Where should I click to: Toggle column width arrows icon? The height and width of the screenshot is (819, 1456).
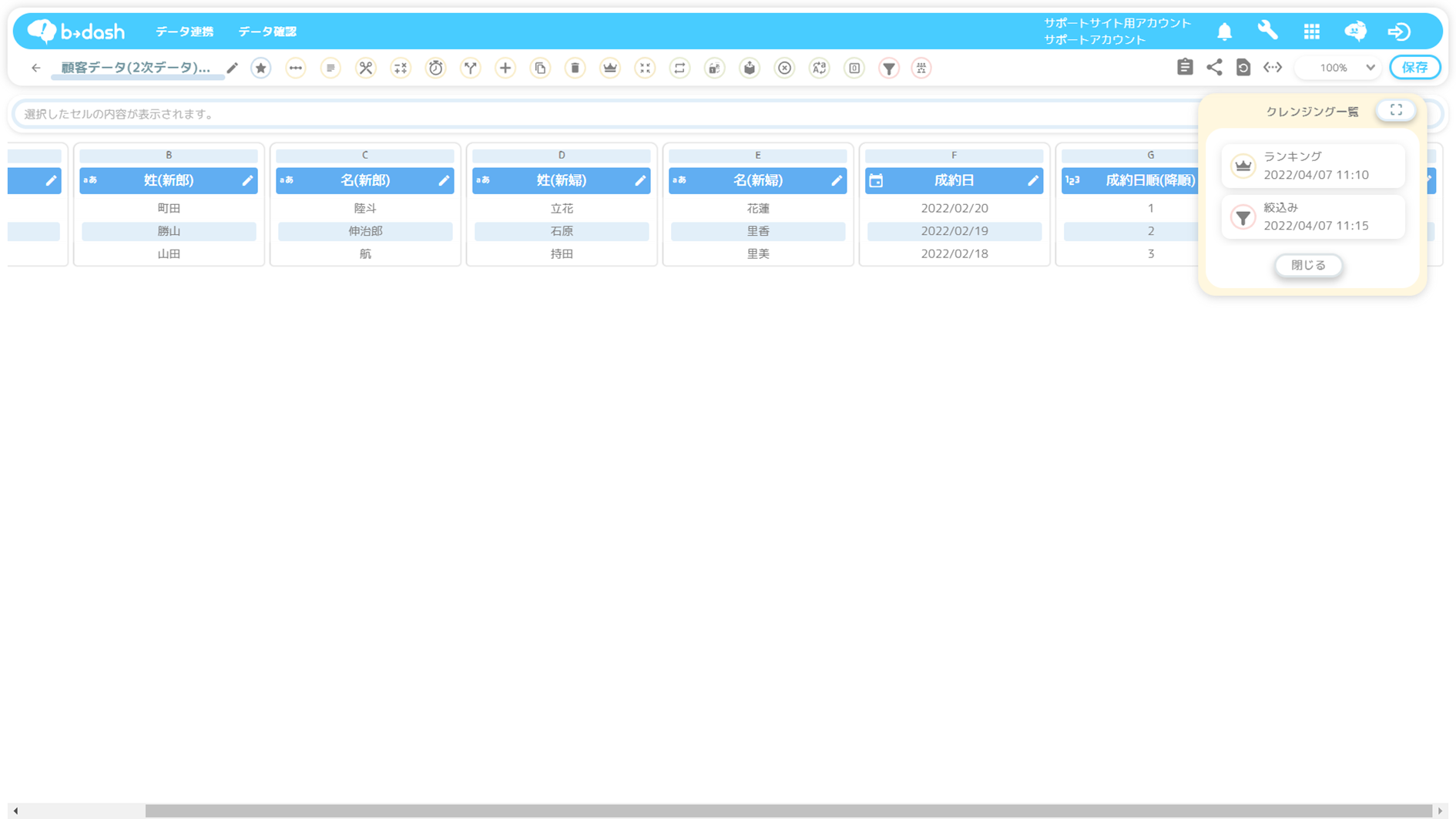tap(1273, 67)
